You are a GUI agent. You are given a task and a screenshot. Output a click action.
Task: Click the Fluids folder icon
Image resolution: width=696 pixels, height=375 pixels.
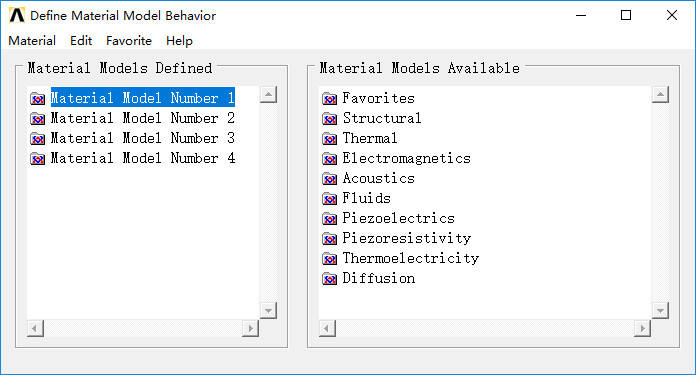coord(329,198)
